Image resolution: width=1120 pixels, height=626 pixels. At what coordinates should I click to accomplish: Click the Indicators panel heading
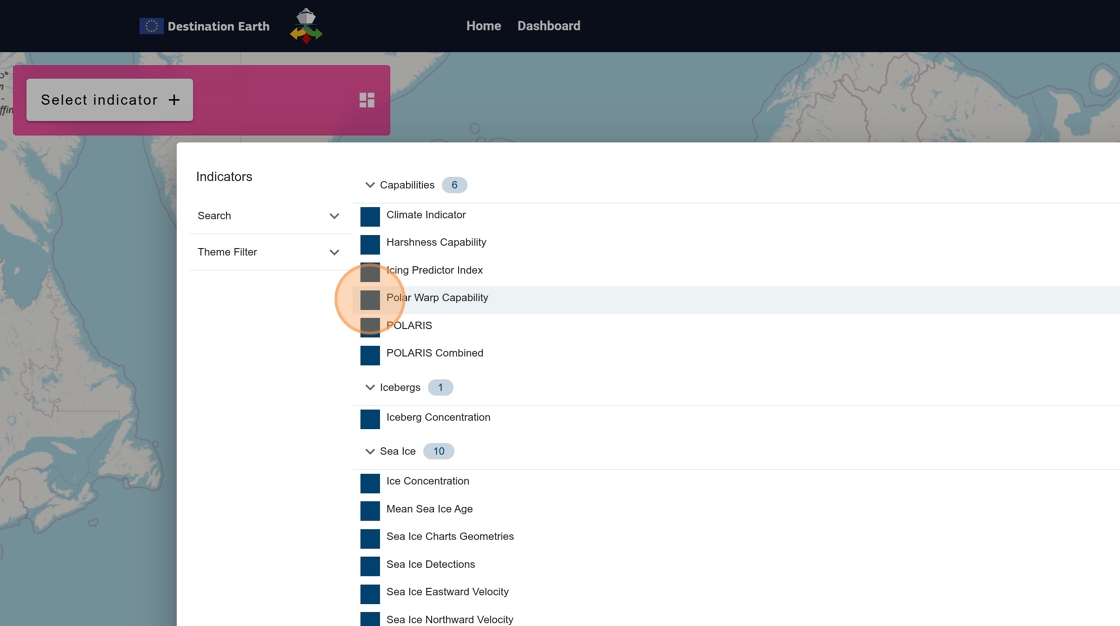[224, 177]
